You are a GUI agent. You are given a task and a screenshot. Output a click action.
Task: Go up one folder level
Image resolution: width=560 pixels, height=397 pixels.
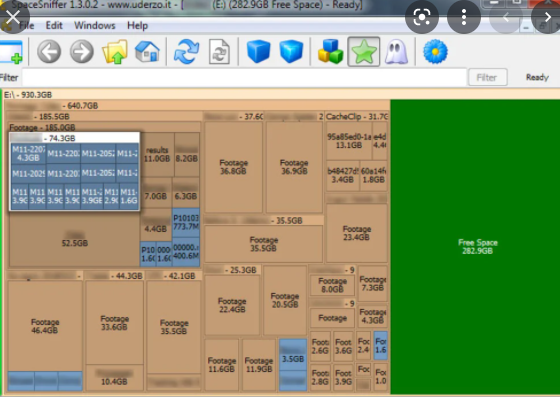[115, 52]
